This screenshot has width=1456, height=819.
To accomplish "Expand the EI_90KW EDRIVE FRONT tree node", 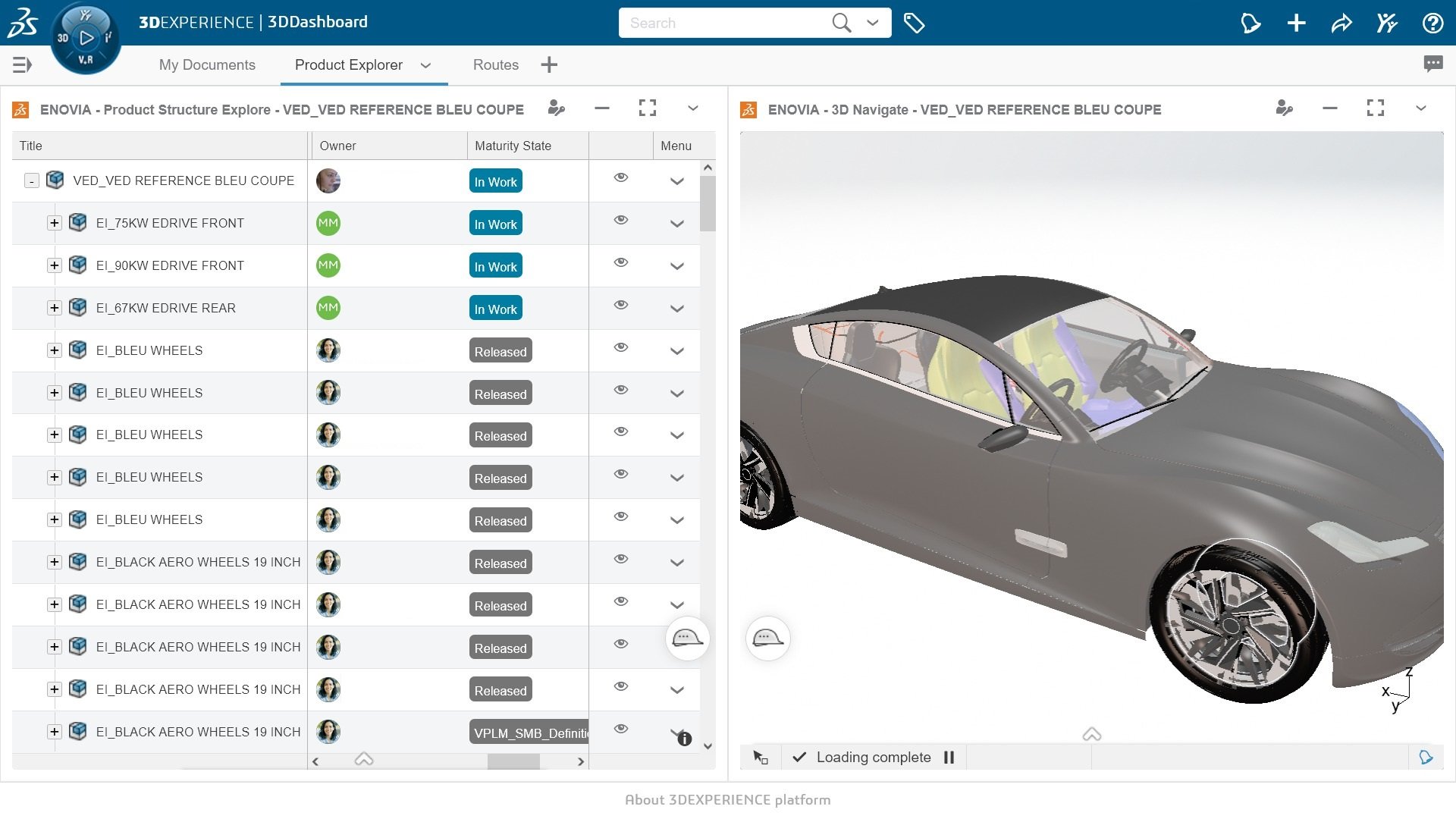I will click(54, 265).
